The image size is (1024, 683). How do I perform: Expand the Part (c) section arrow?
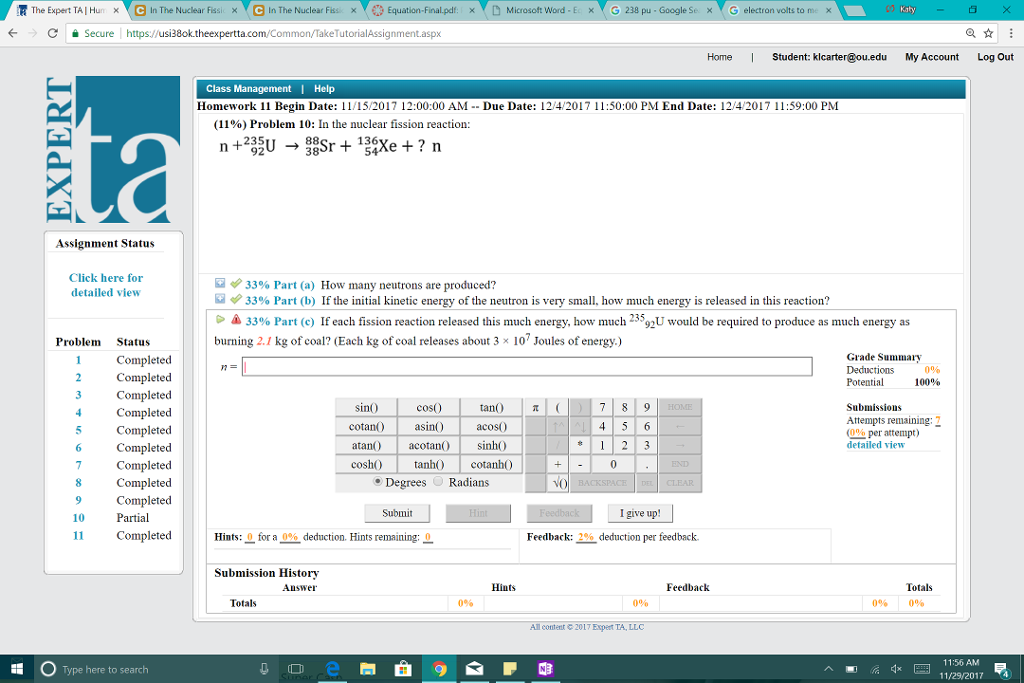click(x=222, y=318)
